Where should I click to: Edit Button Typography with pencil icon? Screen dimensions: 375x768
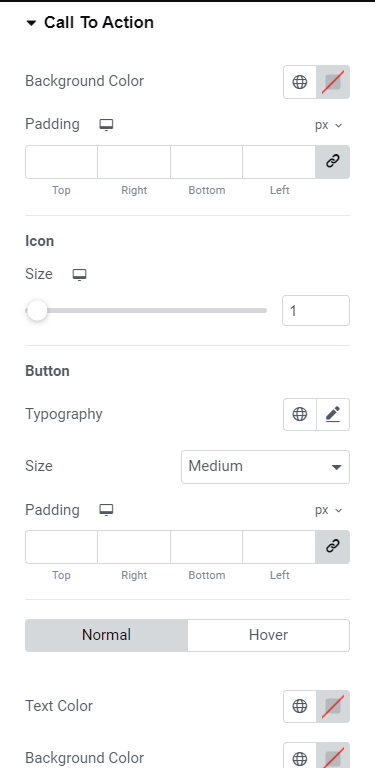click(333, 414)
